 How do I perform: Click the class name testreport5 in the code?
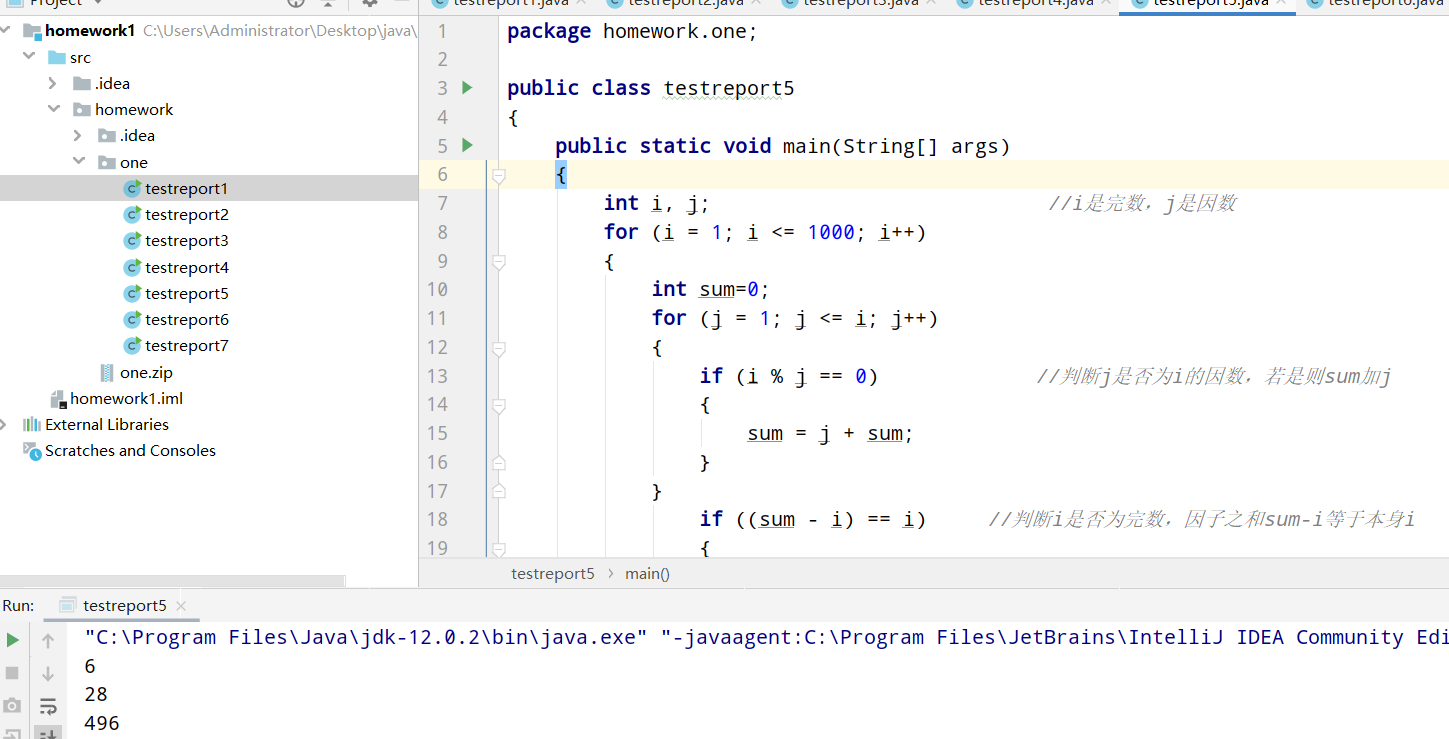click(729, 88)
